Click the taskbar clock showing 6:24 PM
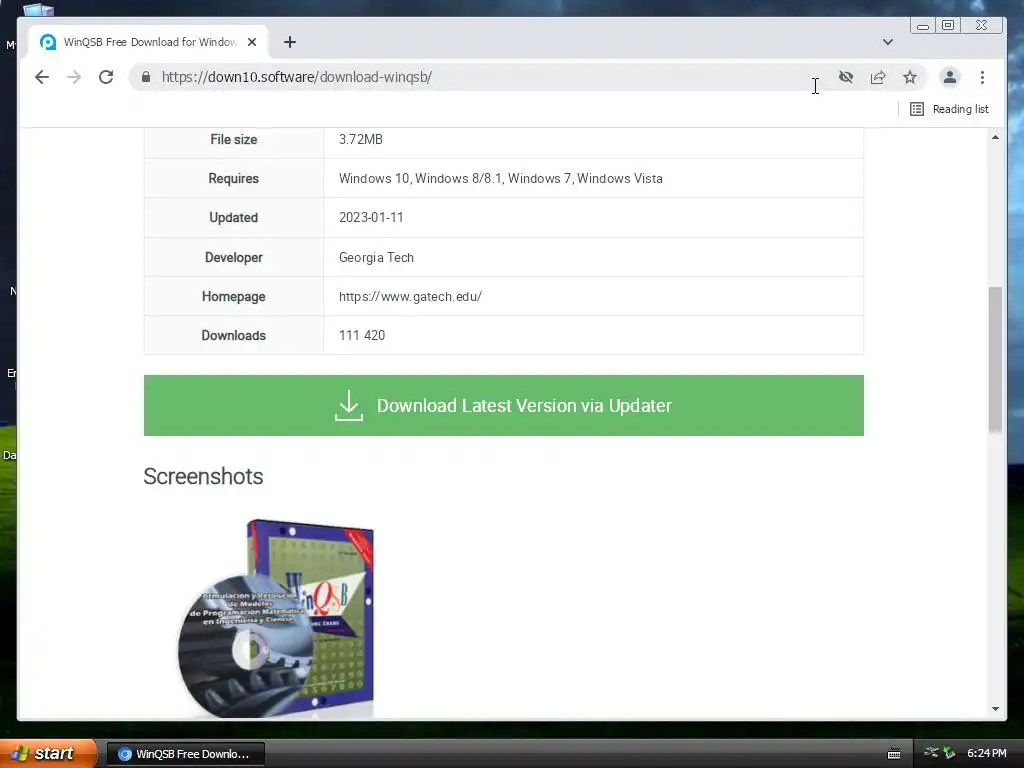Screen dimensions: 1024x768 987,754
